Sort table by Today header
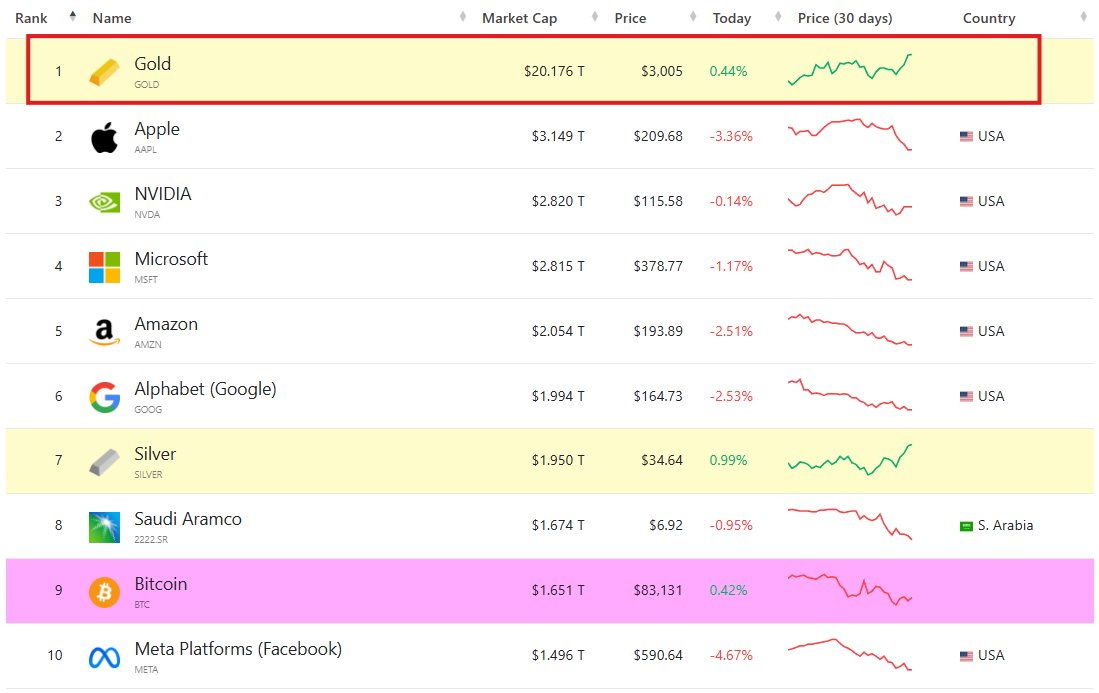This screenshot has height=693, width=1099. tap(732, 18)
